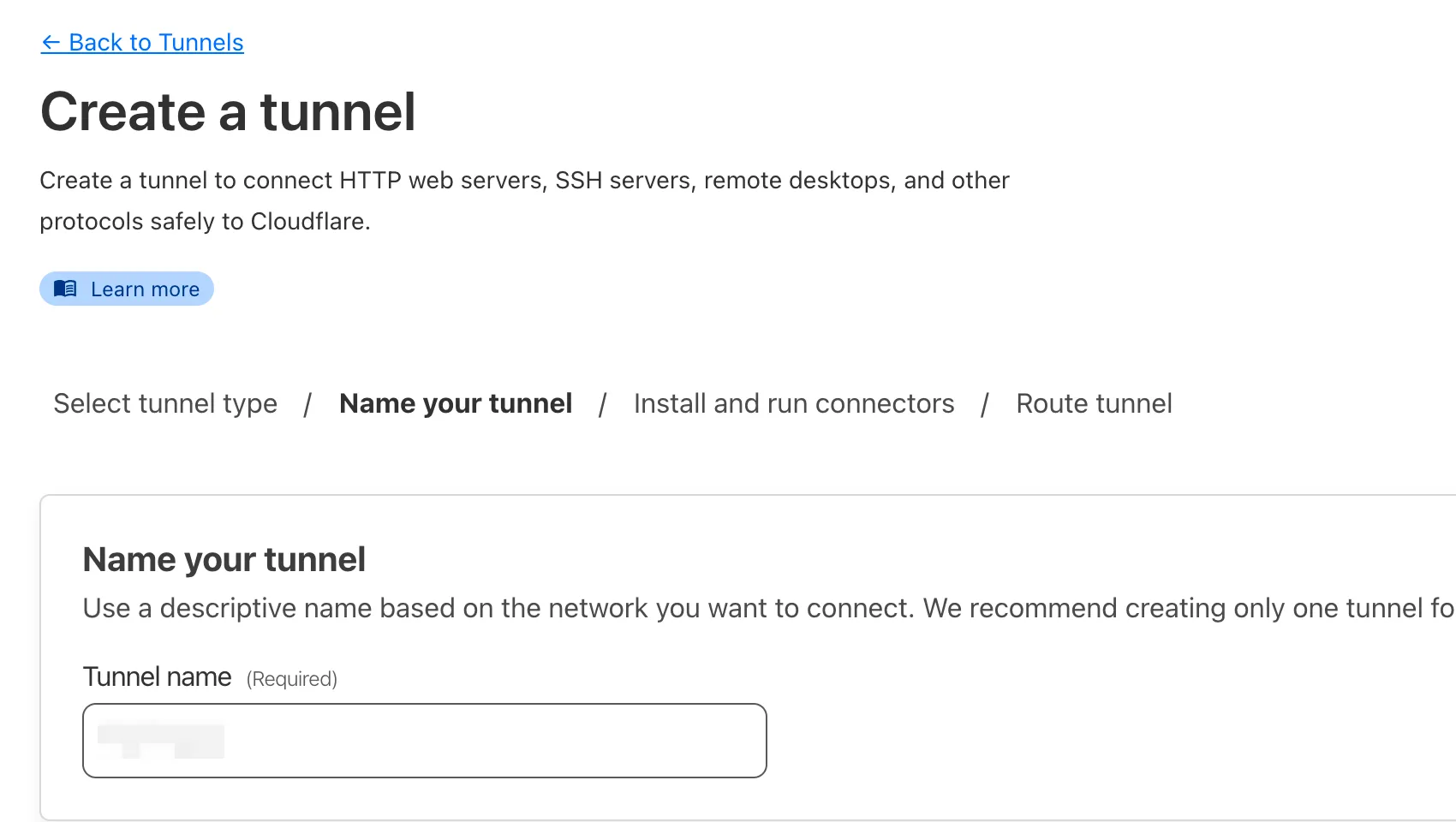
Task: Click the slash separator before Install and run connectors
Action: [603, 404]
